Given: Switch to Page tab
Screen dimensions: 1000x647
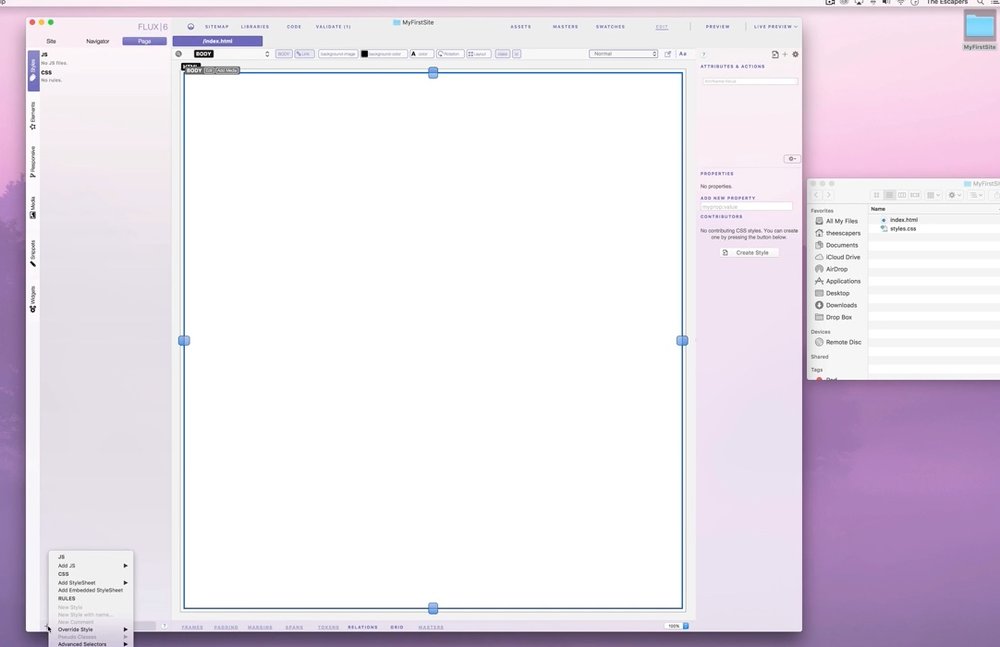Looking at the screenshot, I should coord(144,41).
